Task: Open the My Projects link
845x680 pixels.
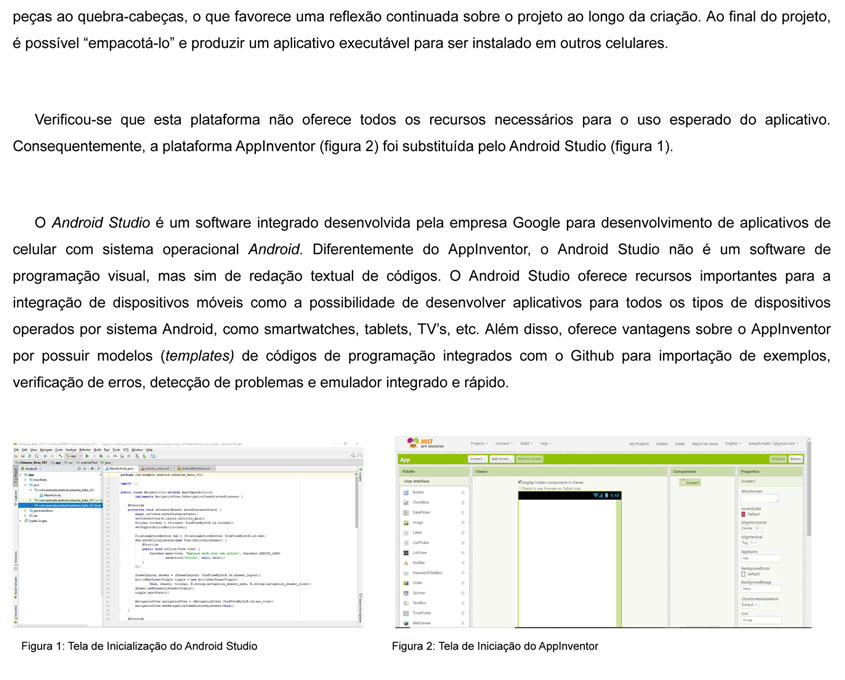Action: tap(639, 443)
